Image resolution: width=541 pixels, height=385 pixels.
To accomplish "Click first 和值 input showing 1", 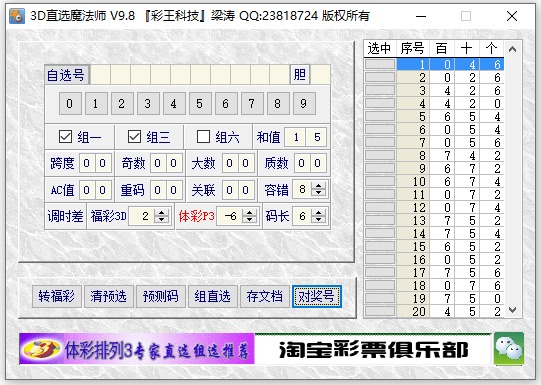I will [x=295, y=137].
